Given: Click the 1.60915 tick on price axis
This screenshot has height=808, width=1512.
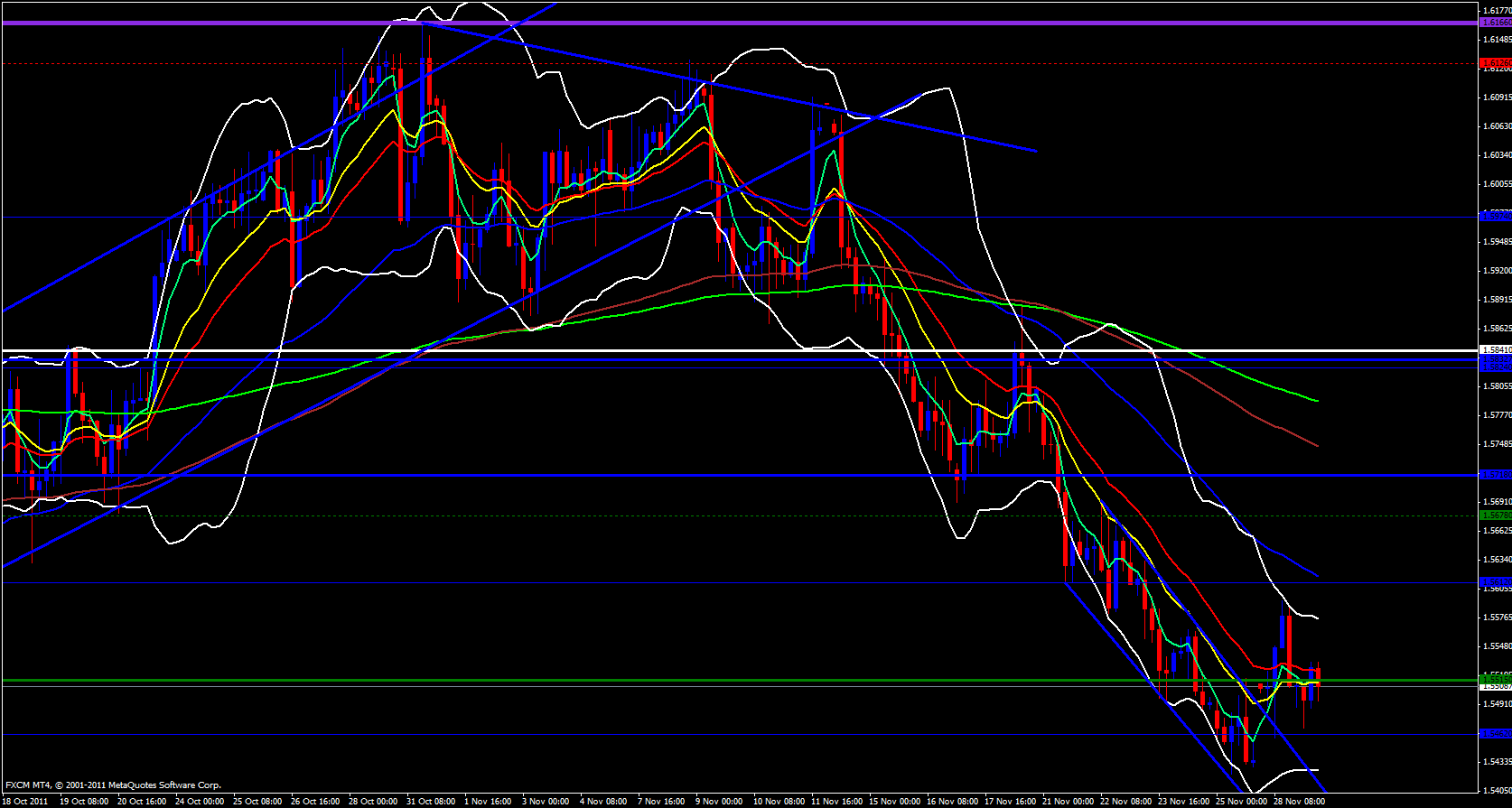Looking at the screenshot, I should point(1497,98).
